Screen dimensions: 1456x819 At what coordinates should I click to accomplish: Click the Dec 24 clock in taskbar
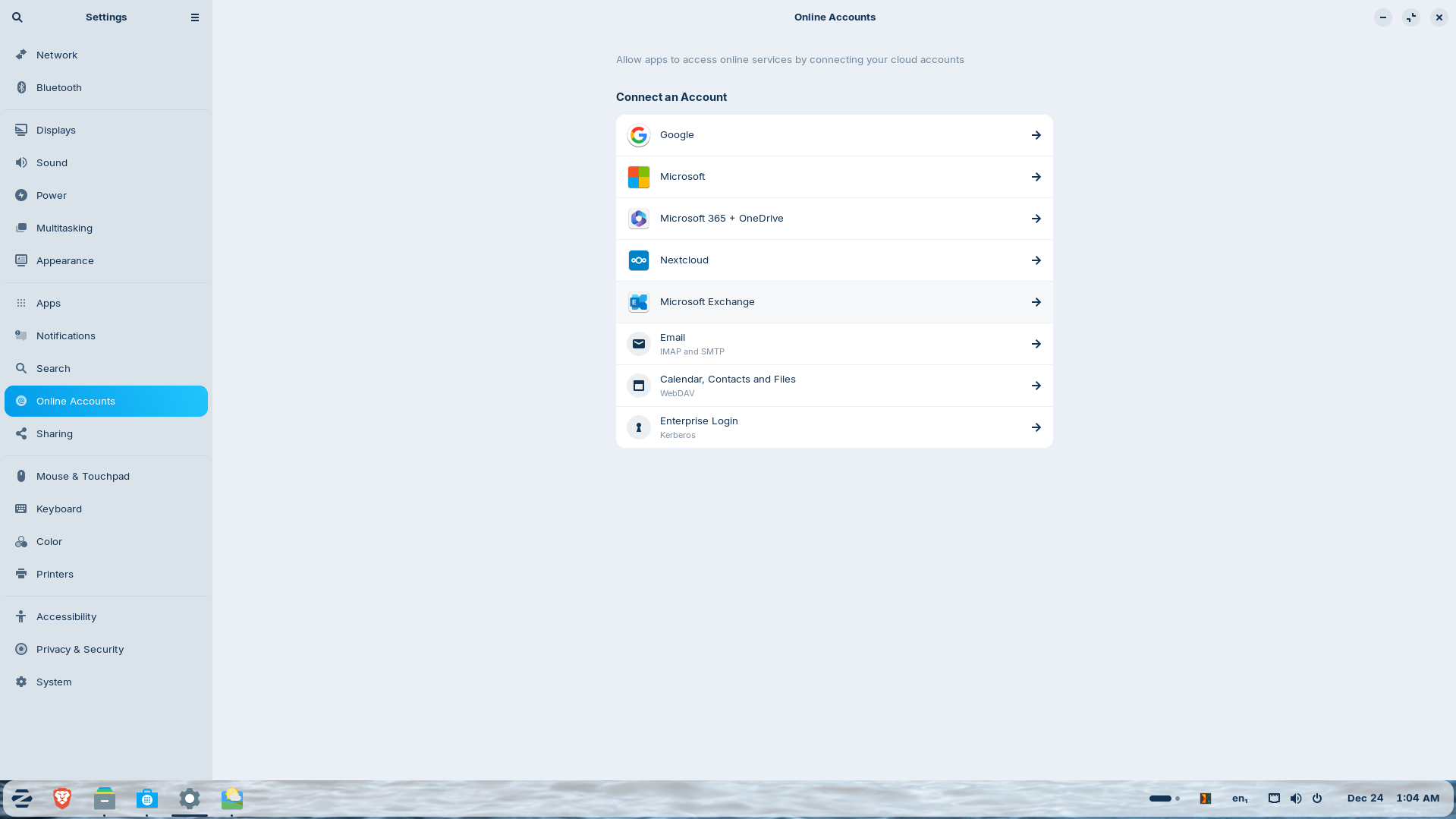point(1364,798)
